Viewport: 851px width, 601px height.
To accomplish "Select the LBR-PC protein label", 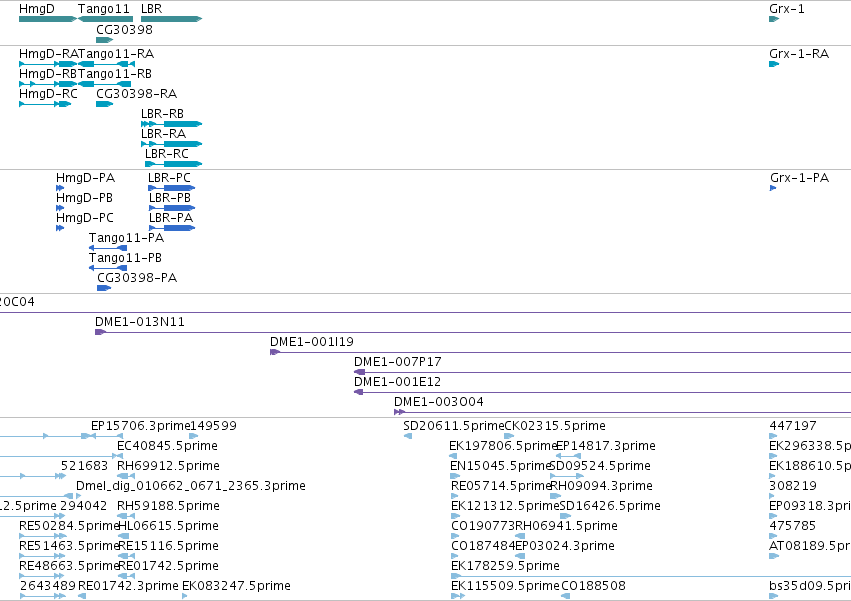I will tap(169, 178).
